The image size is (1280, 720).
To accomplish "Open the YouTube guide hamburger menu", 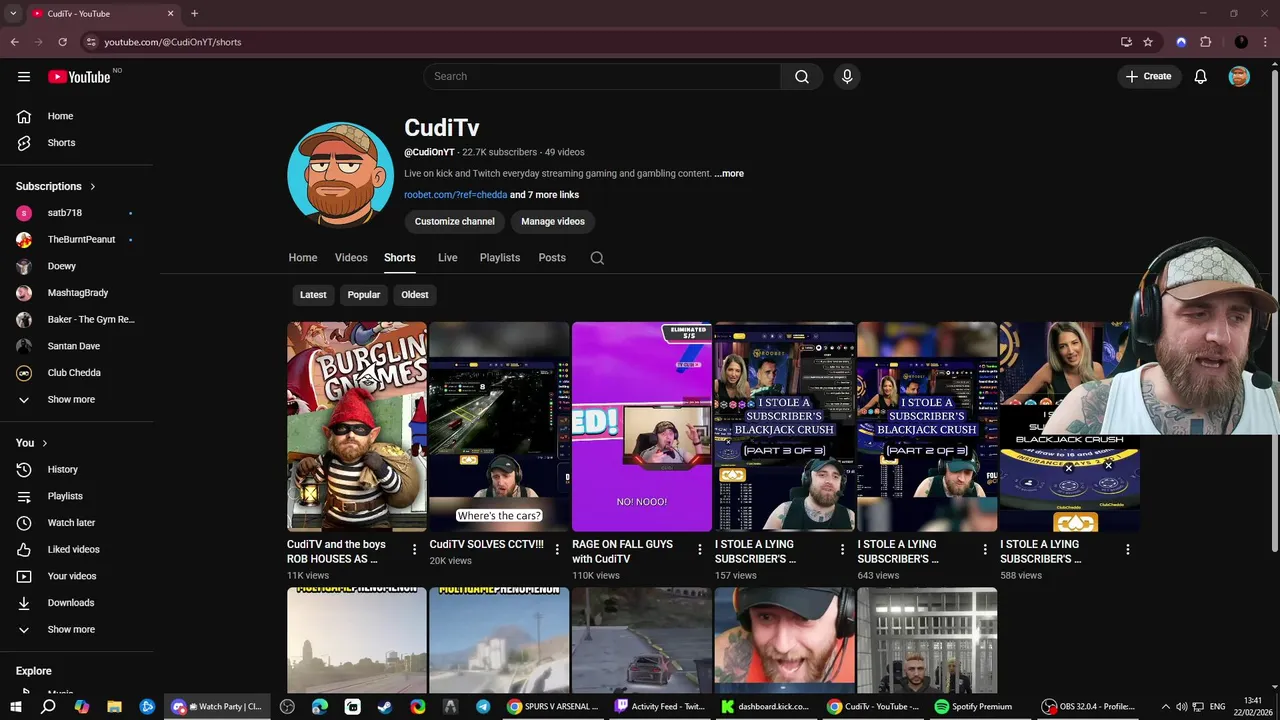I will [24, 77].
